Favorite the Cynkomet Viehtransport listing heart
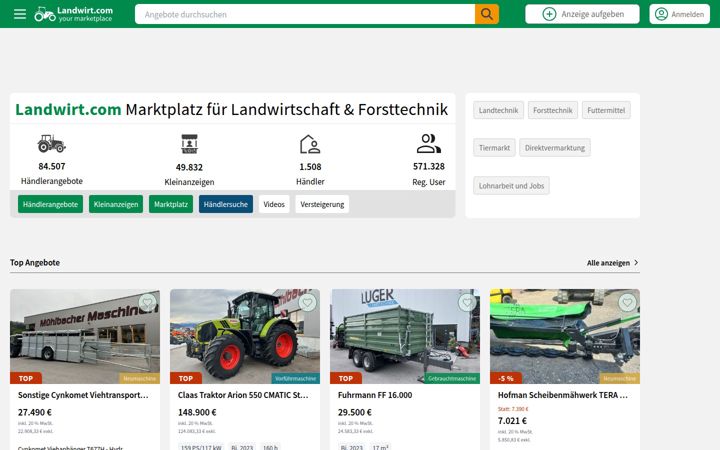The height and width of the screenshot is (450, 720). 147,303
